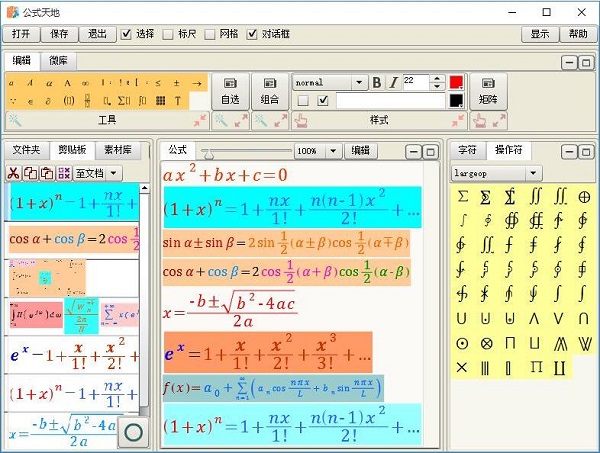Insert the Sigma summation operator symbol

point(462,197)
